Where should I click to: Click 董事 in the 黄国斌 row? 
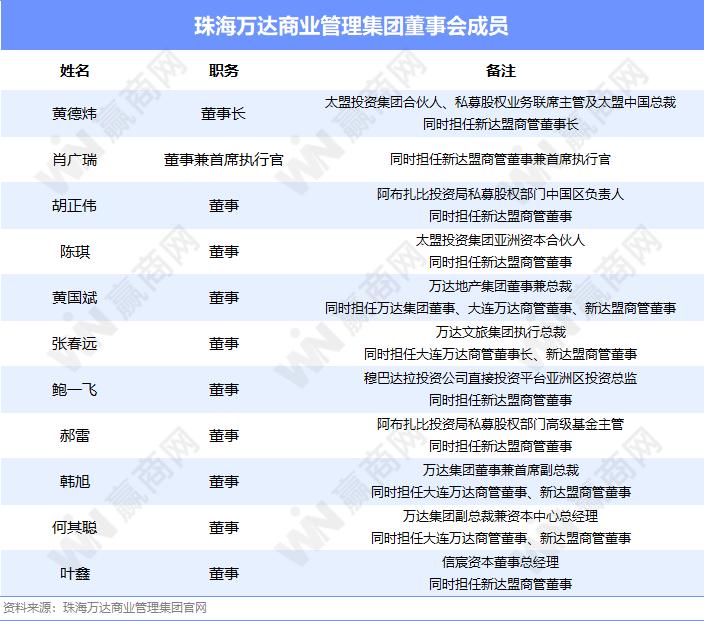click(224, 297)
